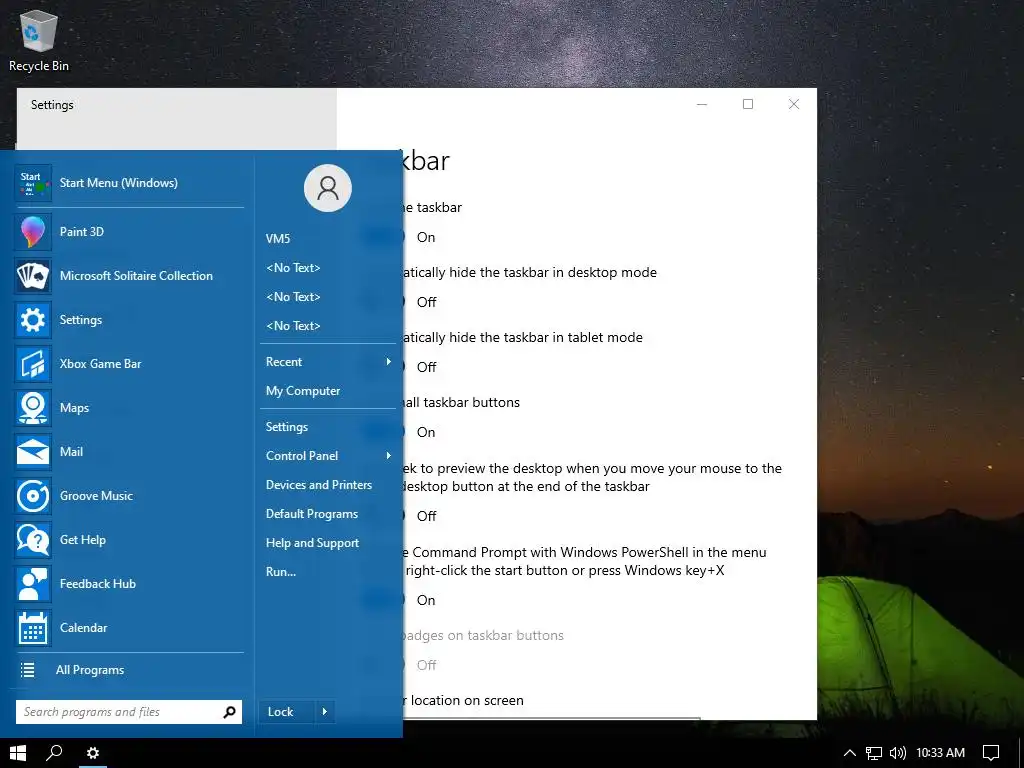Open the taskbar location on screen dropdown
The height and width of the screenshot is (768, 1024).
click(552, 718)
